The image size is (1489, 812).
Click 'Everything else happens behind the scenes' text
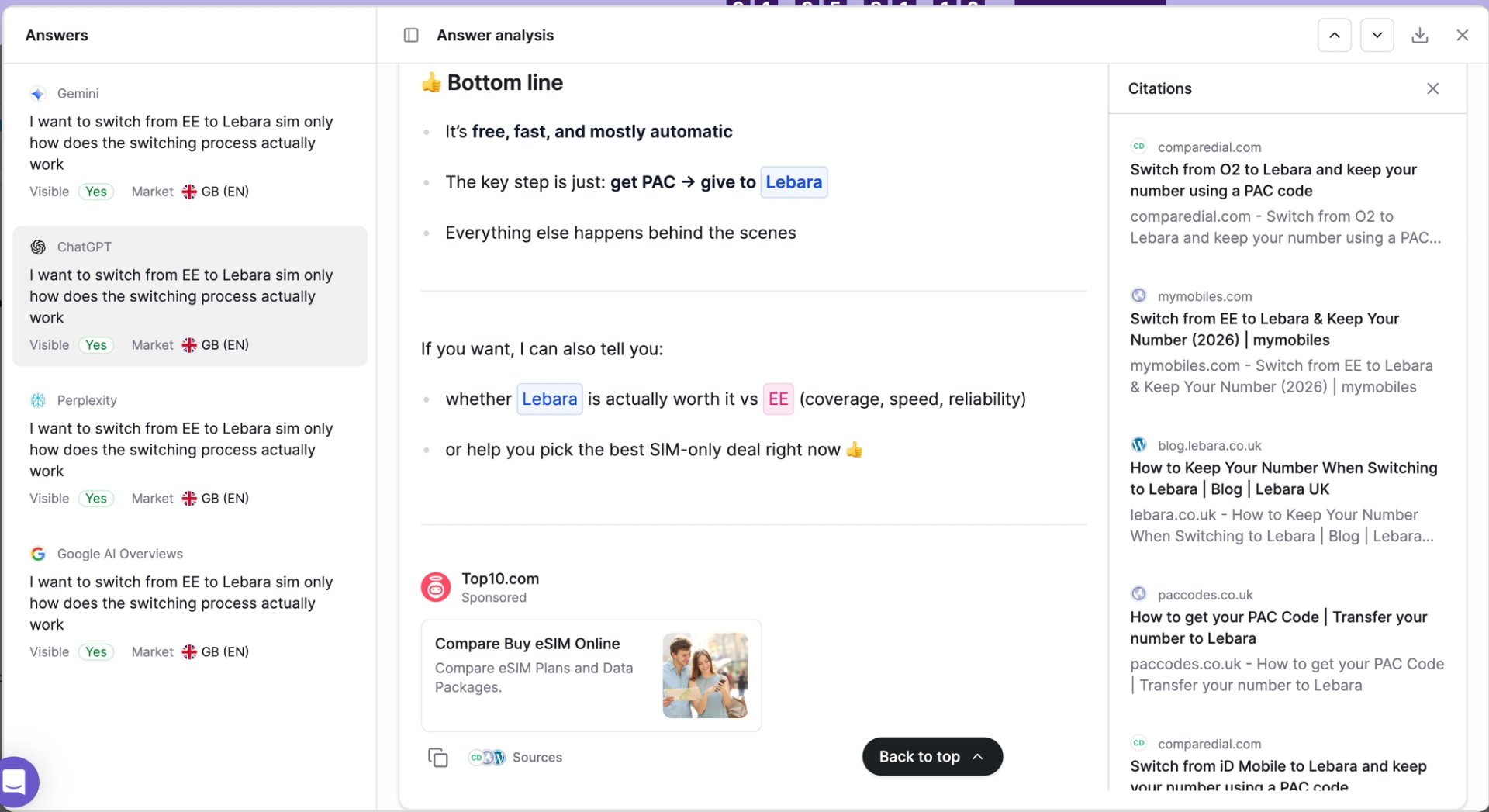[x=620, y=233]
